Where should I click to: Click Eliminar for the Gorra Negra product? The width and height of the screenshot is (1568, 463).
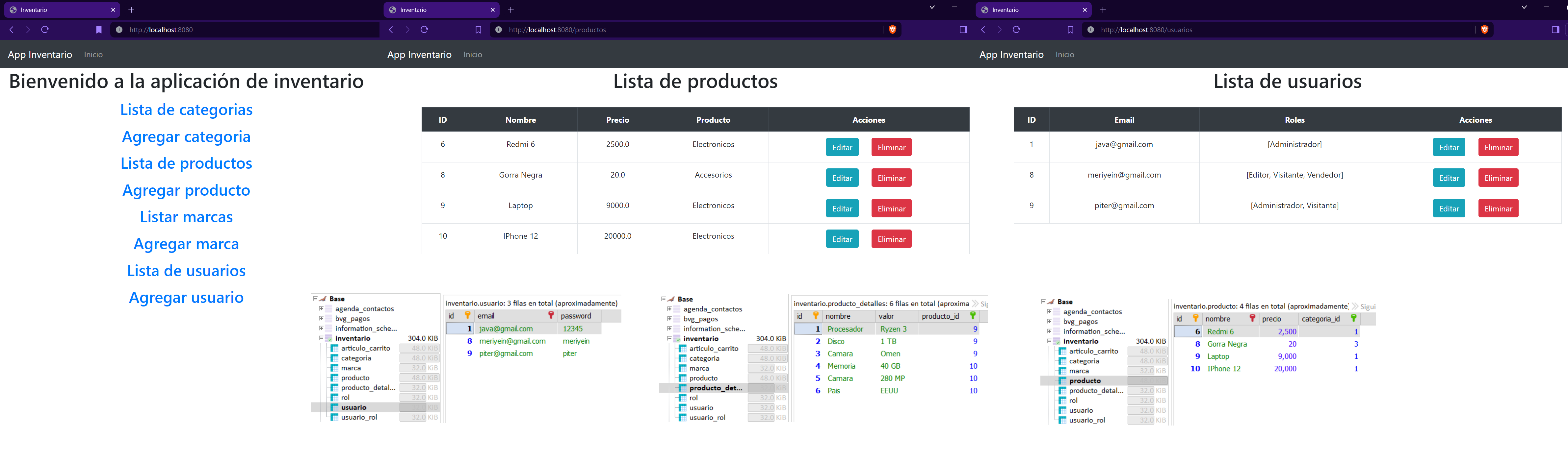click(x=891, y=178)
